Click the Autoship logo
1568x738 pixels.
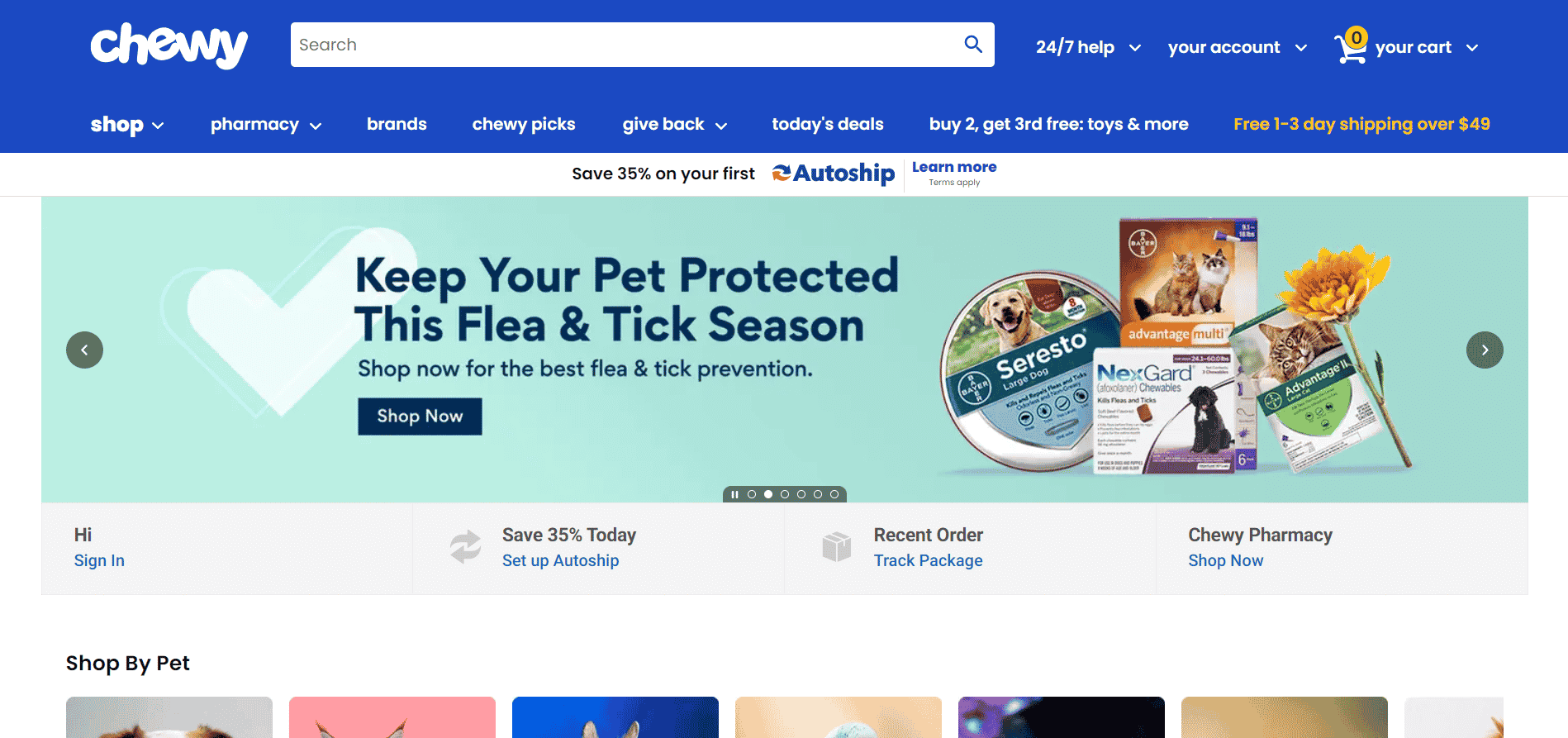pos(834,174)
